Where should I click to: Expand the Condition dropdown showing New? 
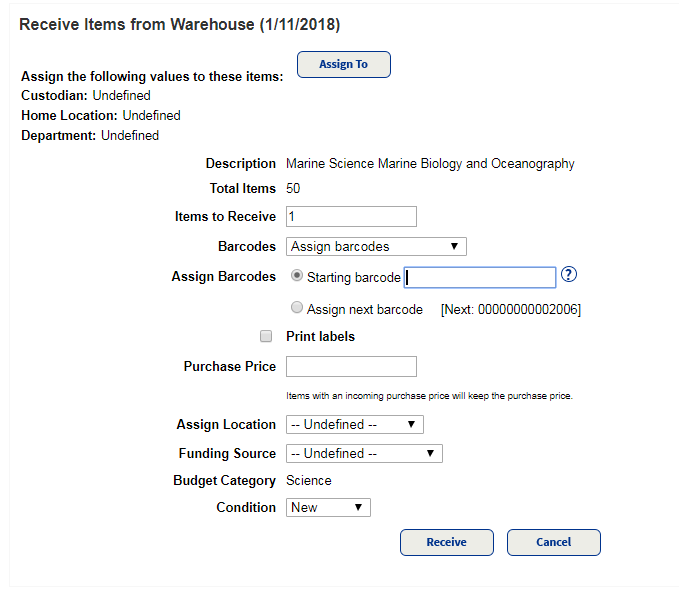(x=328, y=508)
